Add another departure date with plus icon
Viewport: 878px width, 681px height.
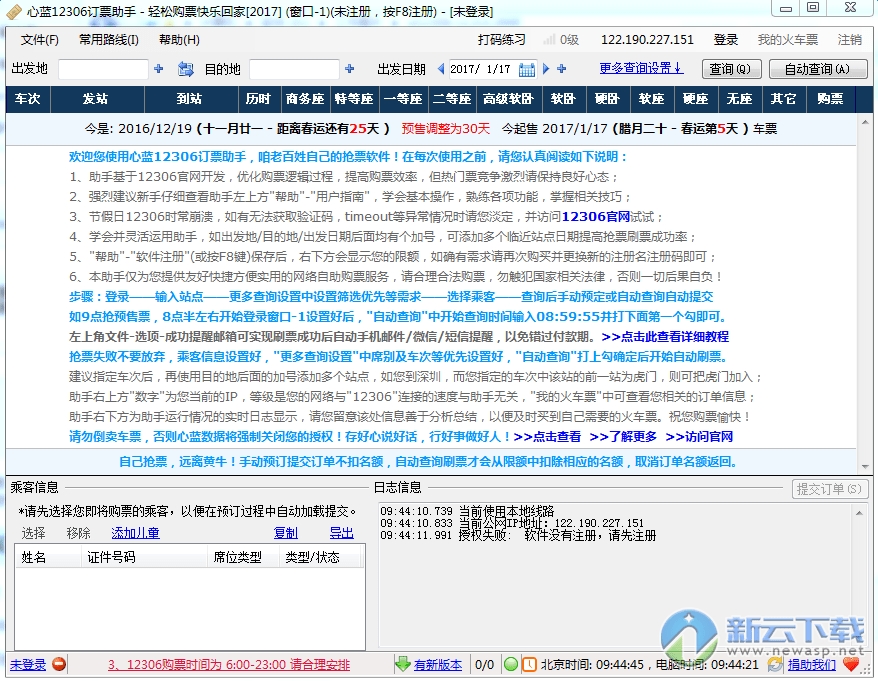click(x=562, y=68)
